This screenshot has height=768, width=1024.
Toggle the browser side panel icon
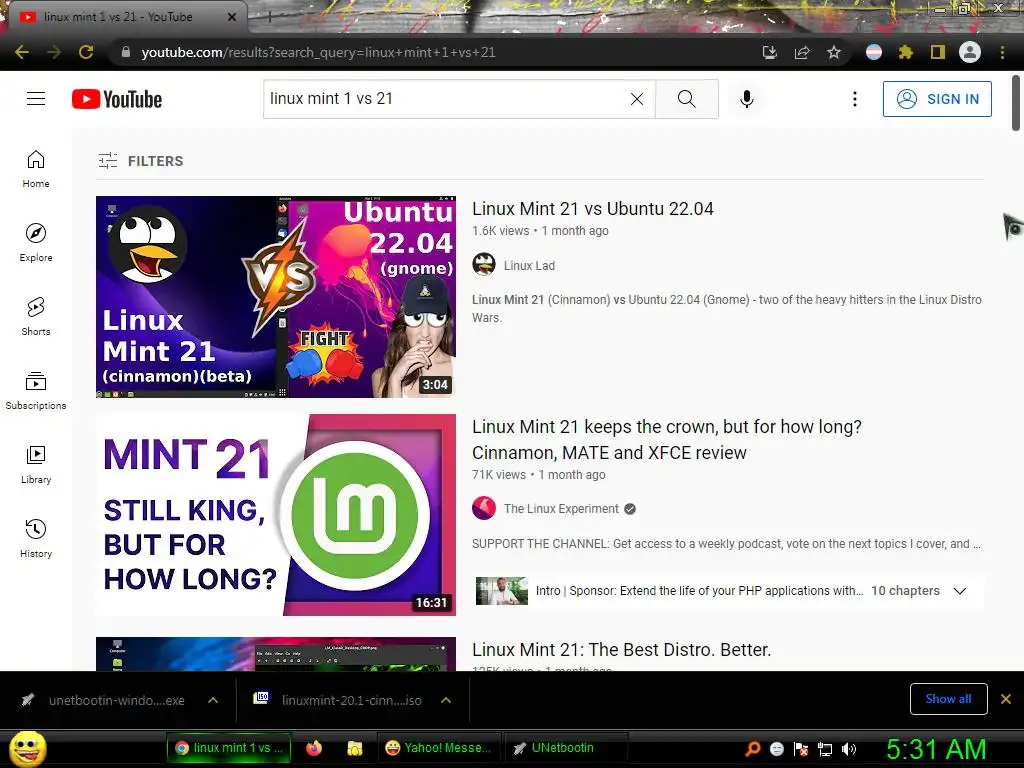938,52
